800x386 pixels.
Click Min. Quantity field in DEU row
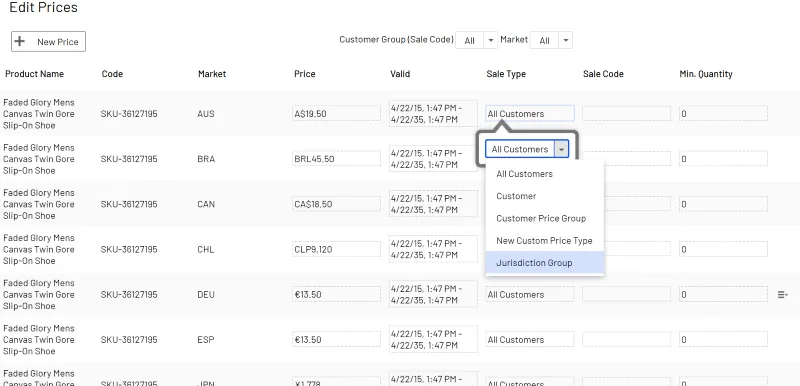[723, 294]
